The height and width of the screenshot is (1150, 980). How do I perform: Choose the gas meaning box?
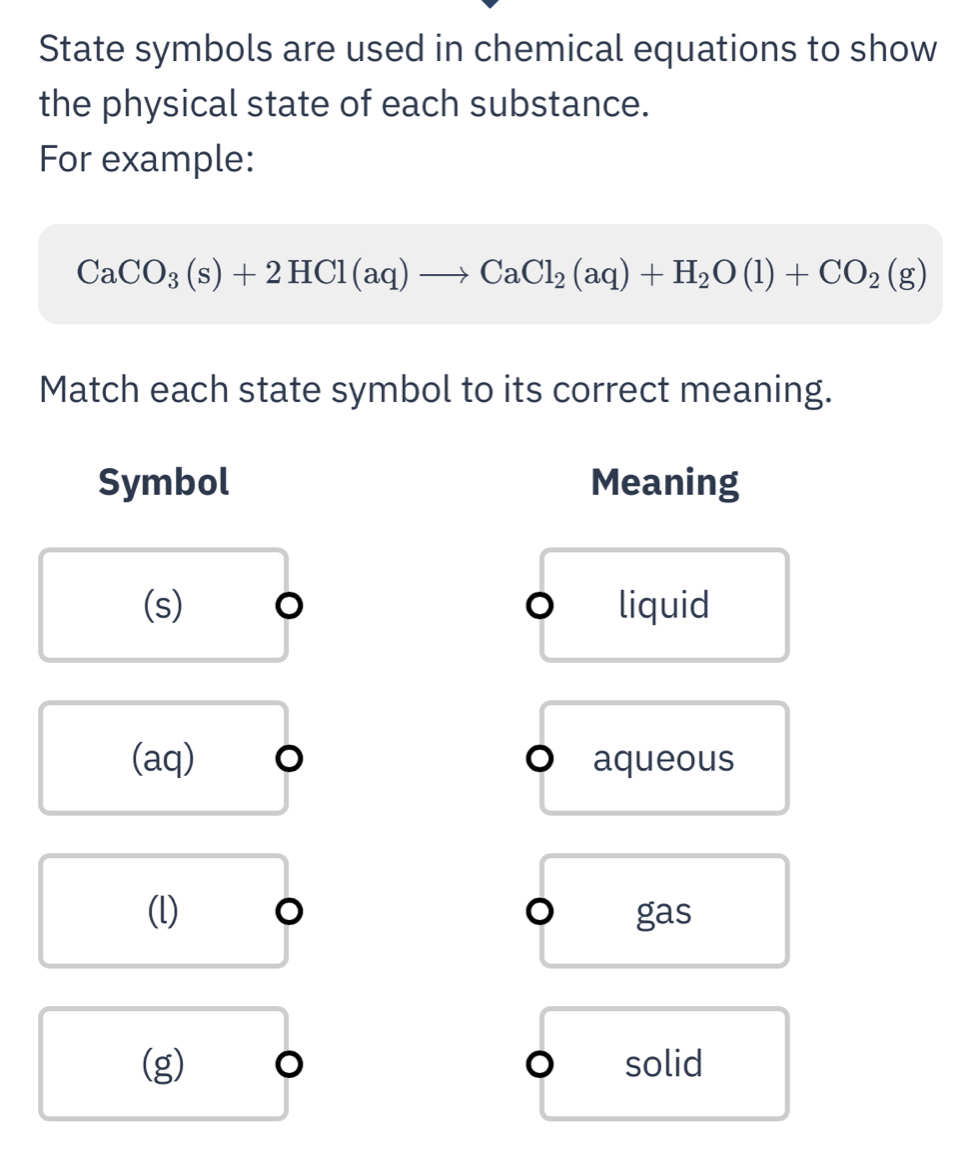click(x=663, y=911)
